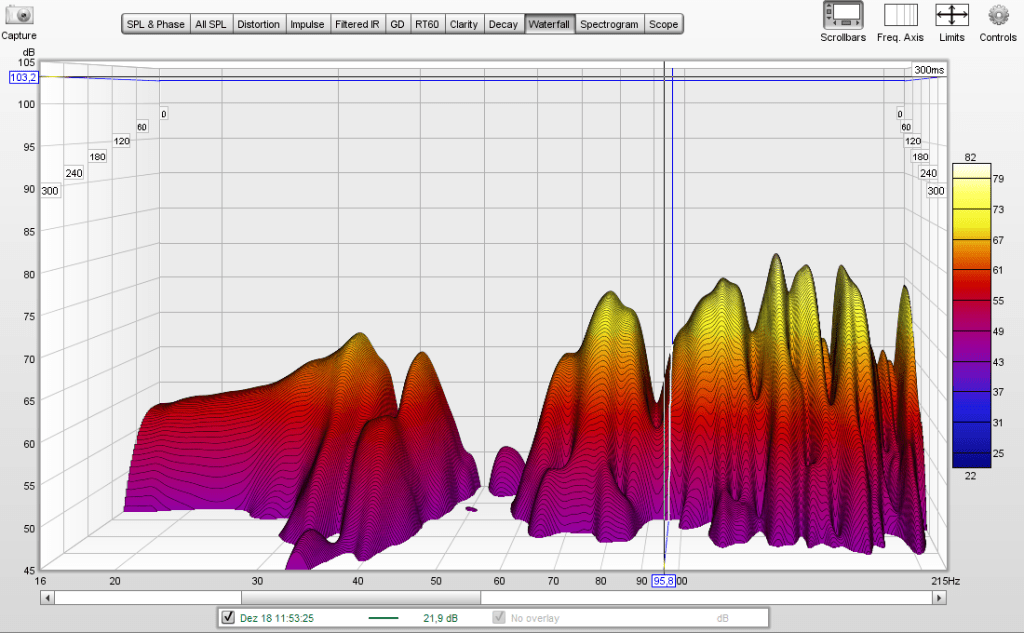Go to the RT60 tab
Viewport: 1024px width, 633px height.
tap(427, 24)
